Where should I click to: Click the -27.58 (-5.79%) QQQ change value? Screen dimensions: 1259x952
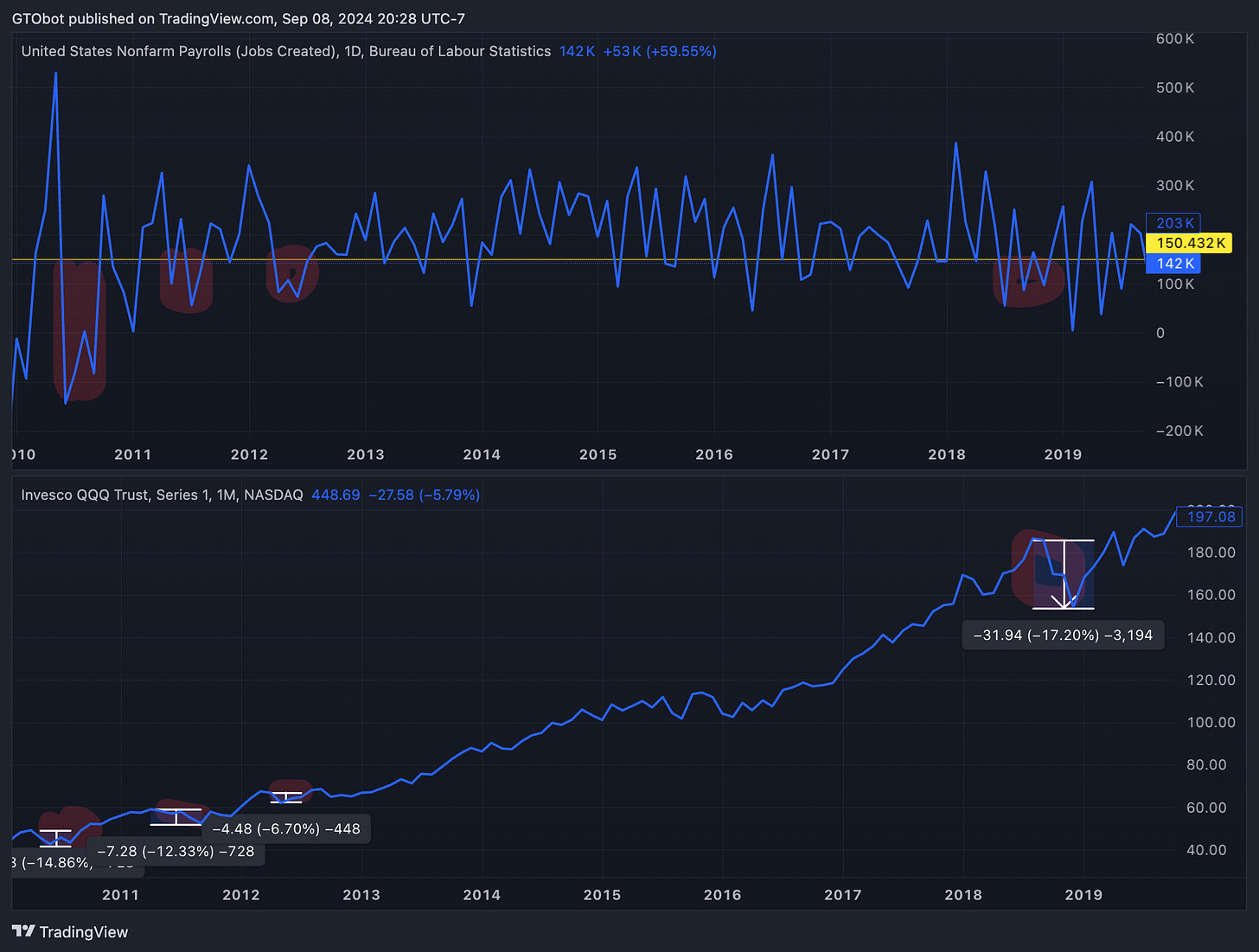click(424, 495)
